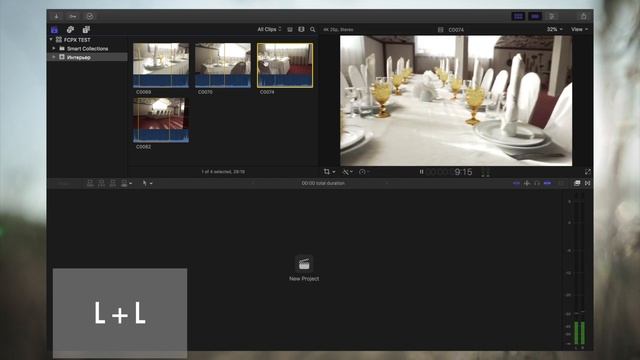The image size is (640, 360).
Task: Open the overwrite edit options dropdown
Action: point(126,183)
